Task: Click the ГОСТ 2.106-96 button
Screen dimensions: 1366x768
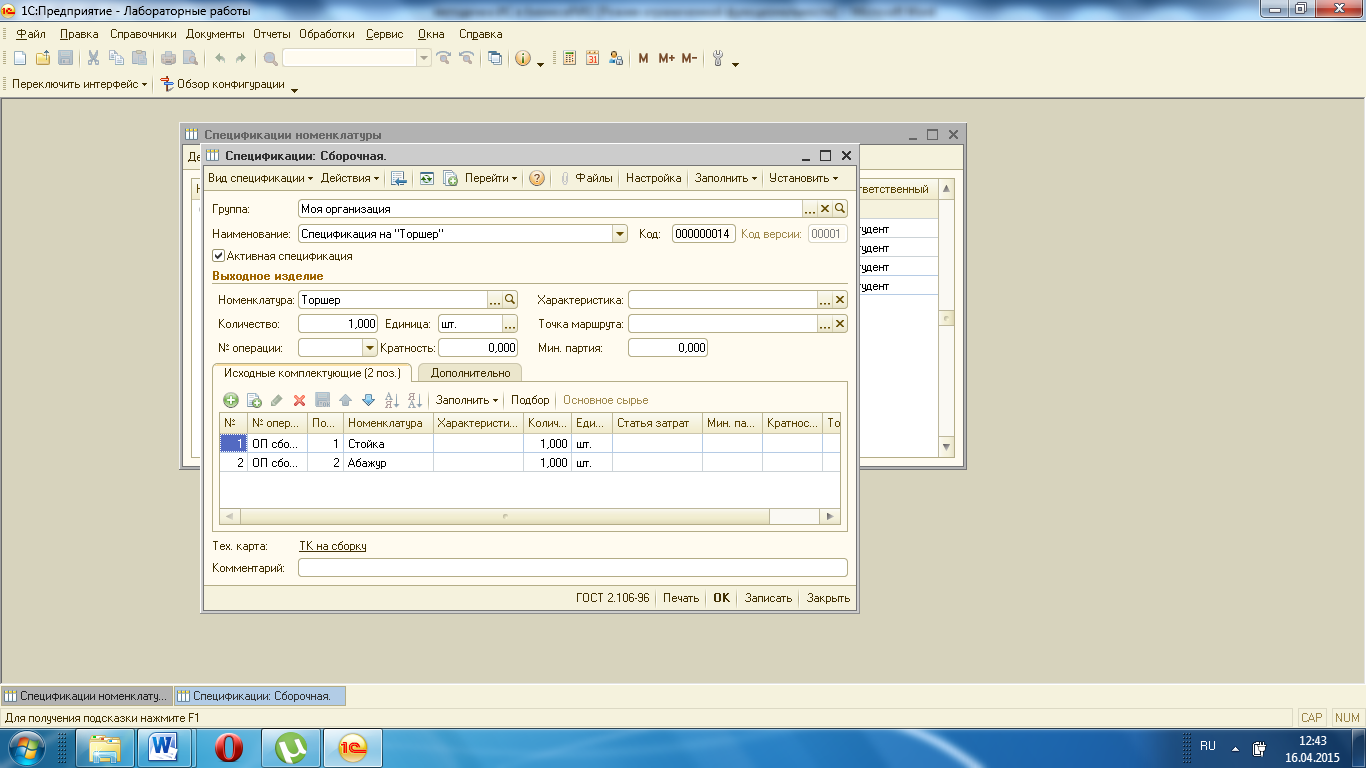Action: [613, 598]
